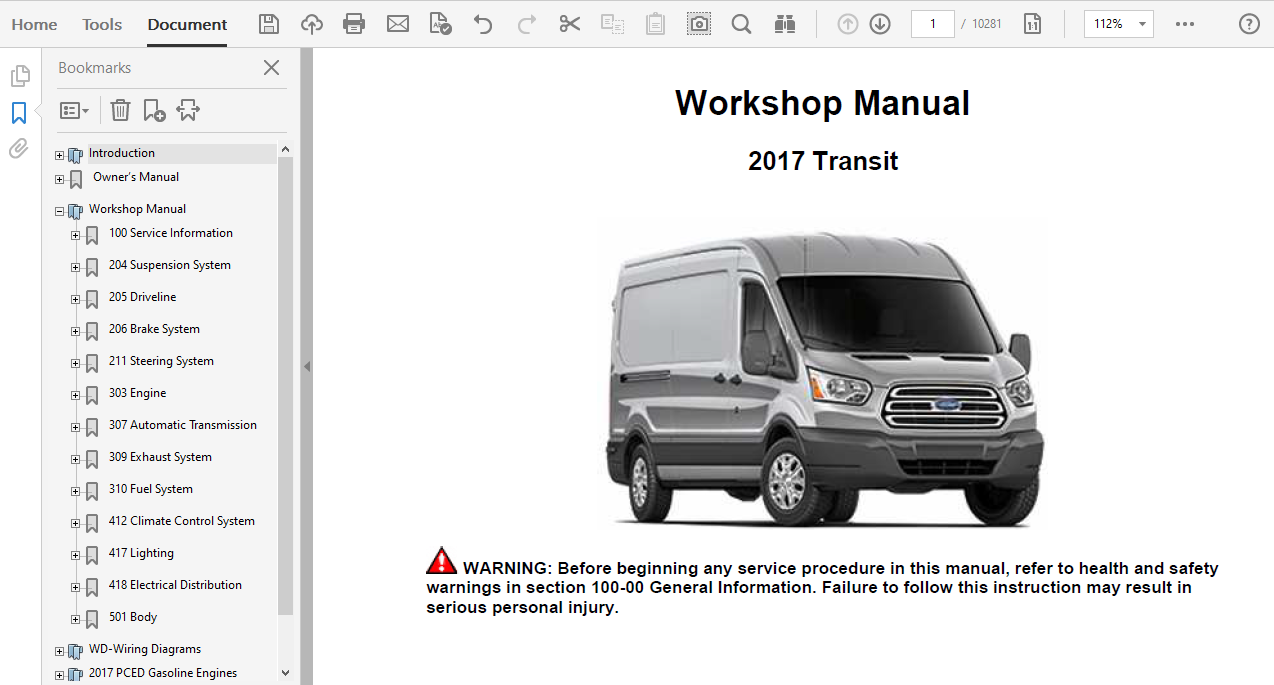The image size is (1274, 685).
Task: Send file by email icon
Action: tap(398, 24)
